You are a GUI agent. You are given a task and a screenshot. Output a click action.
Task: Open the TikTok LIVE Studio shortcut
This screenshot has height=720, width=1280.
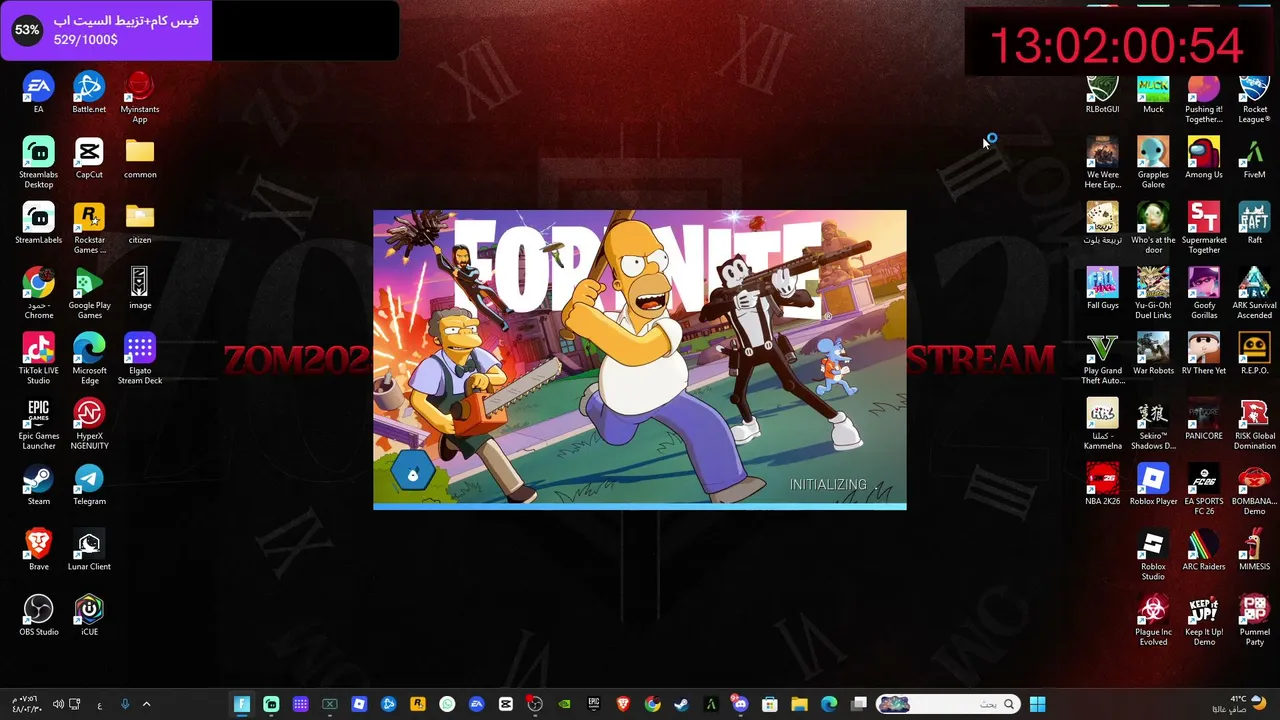click(x=38, y=358)
